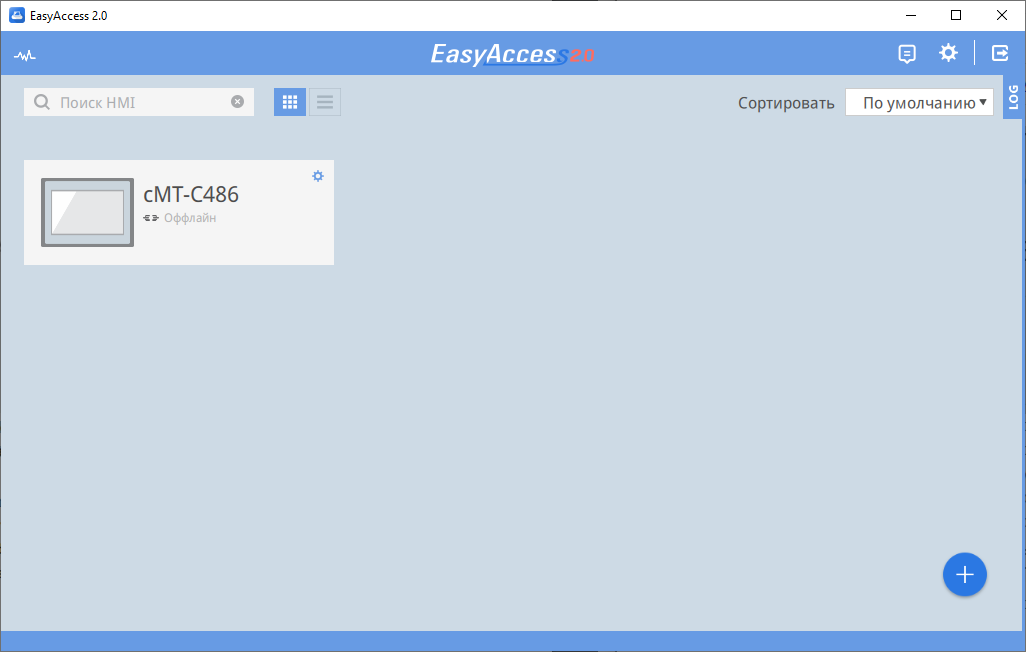Switch to list view

pyautogui.click(x=325, y=102)
